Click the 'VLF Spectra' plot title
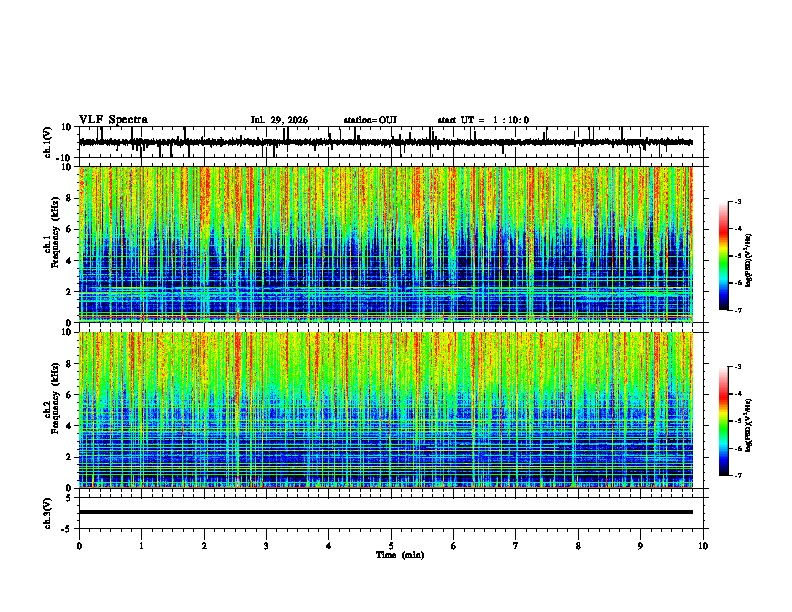Screen dimensions: 792x612 click(x=113, y=120)
